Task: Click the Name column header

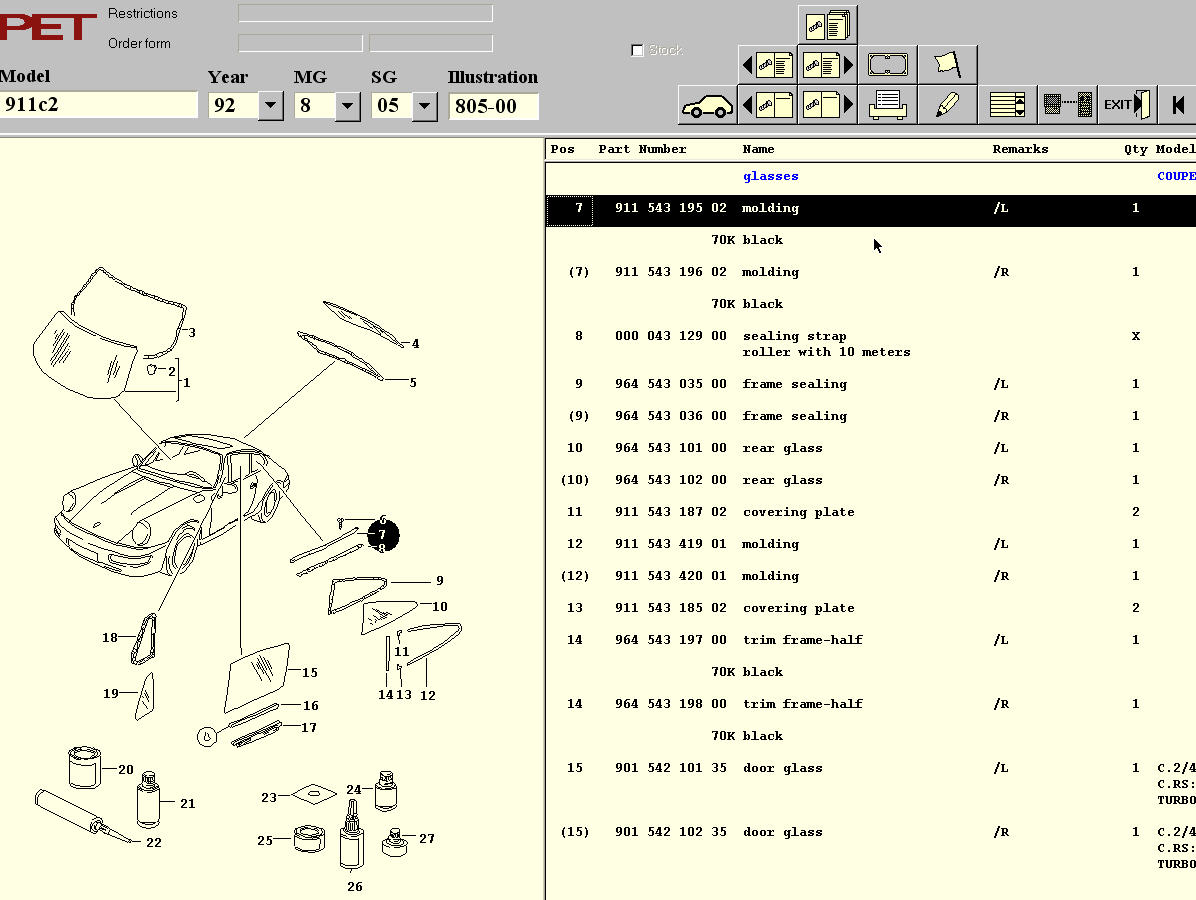Action: 758,149
